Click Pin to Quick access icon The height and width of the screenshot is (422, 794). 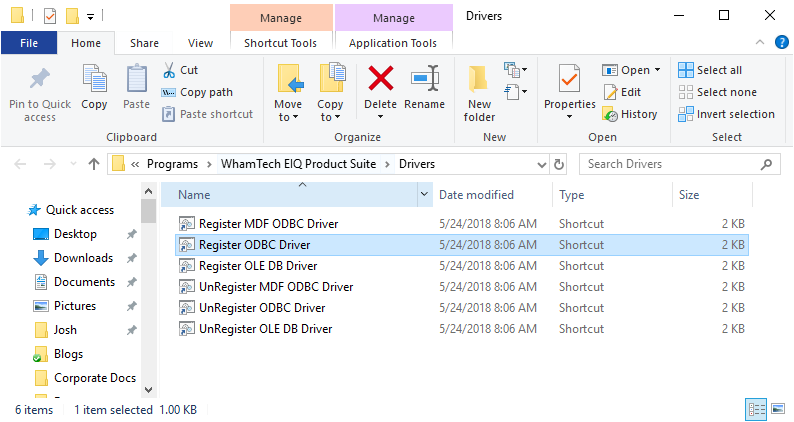click(x=40, y=80)
